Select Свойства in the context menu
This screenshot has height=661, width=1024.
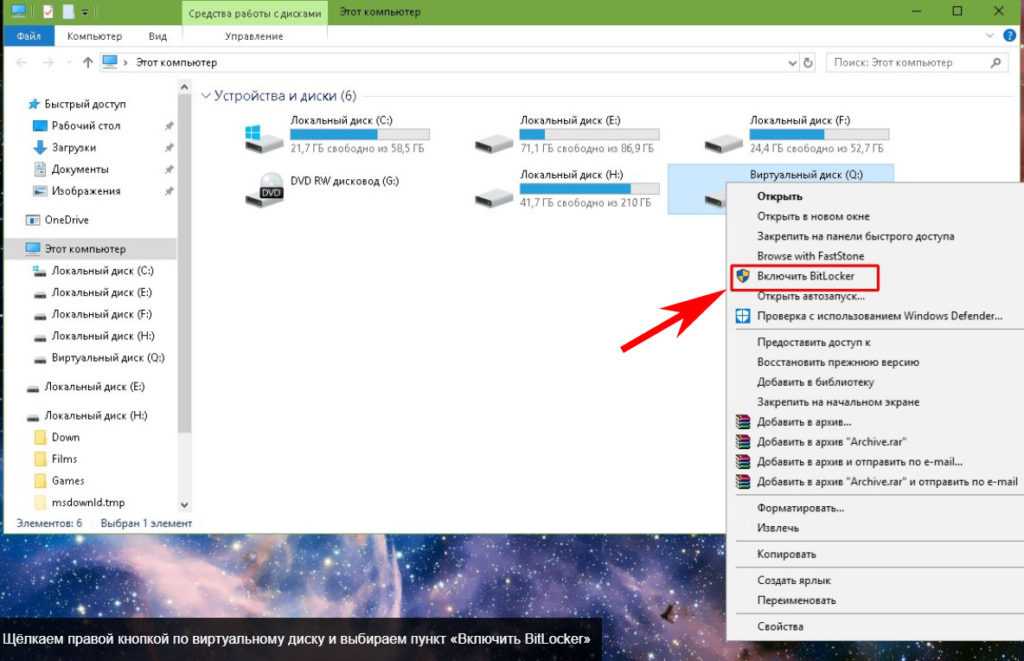point(780,627)
